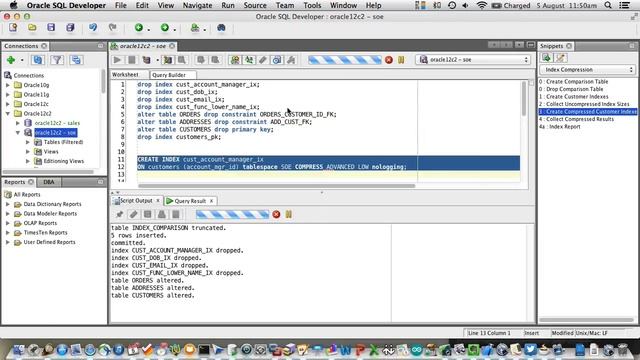The image size is (640, 360).
Task: Click the green Back navigation icon
Action: (139, 27)
